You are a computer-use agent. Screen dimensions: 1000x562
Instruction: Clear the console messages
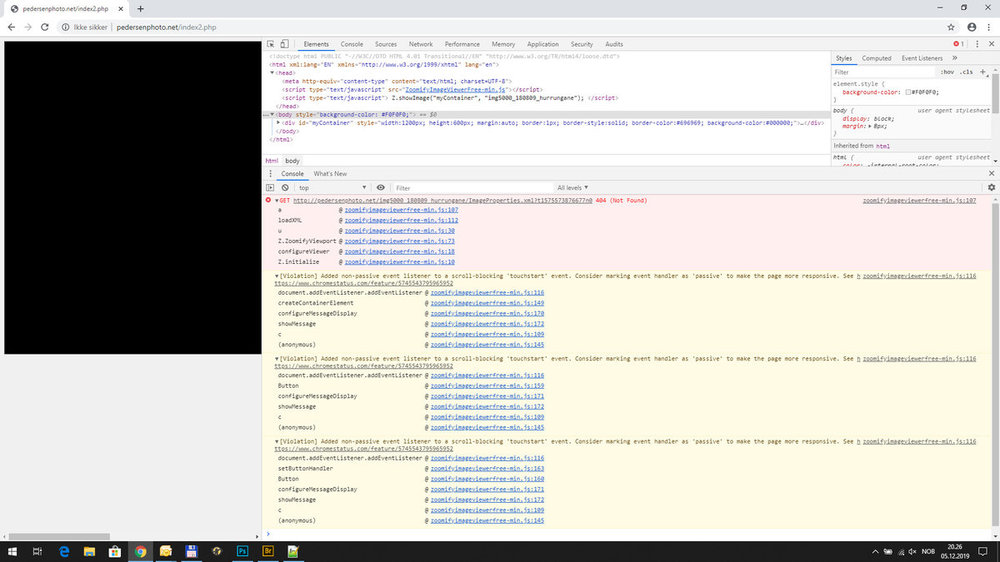pos(285,188)
